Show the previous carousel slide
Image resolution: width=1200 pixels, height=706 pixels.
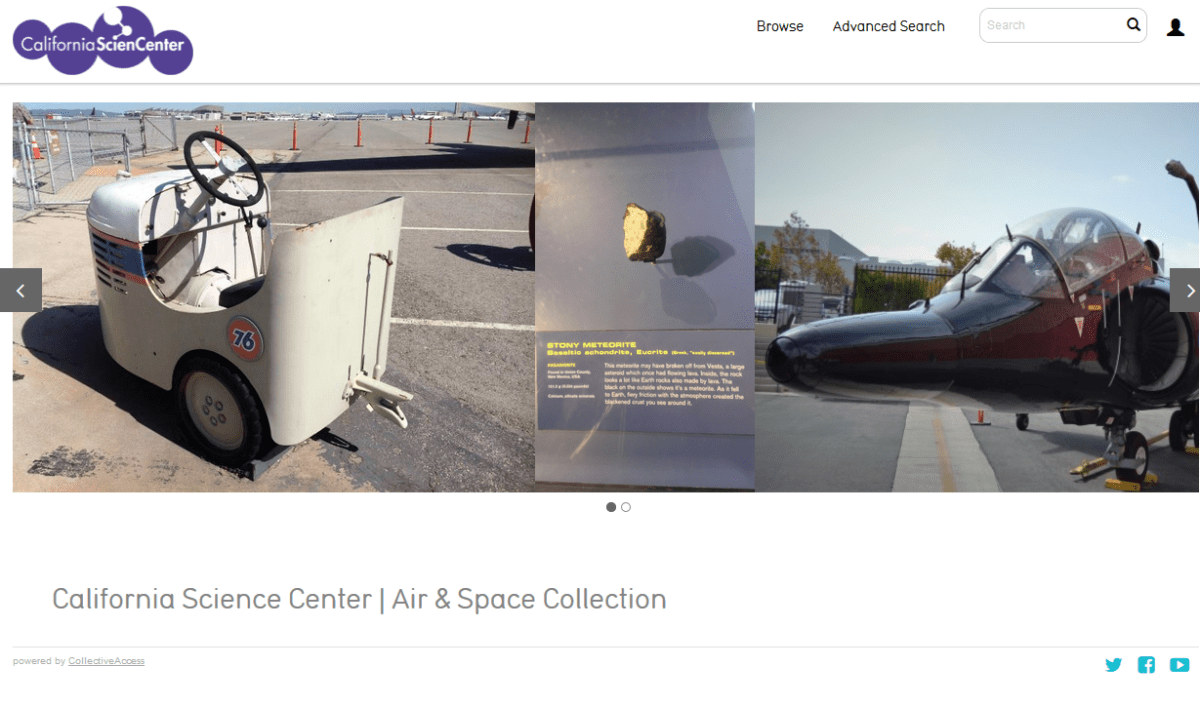pos(21,290)
